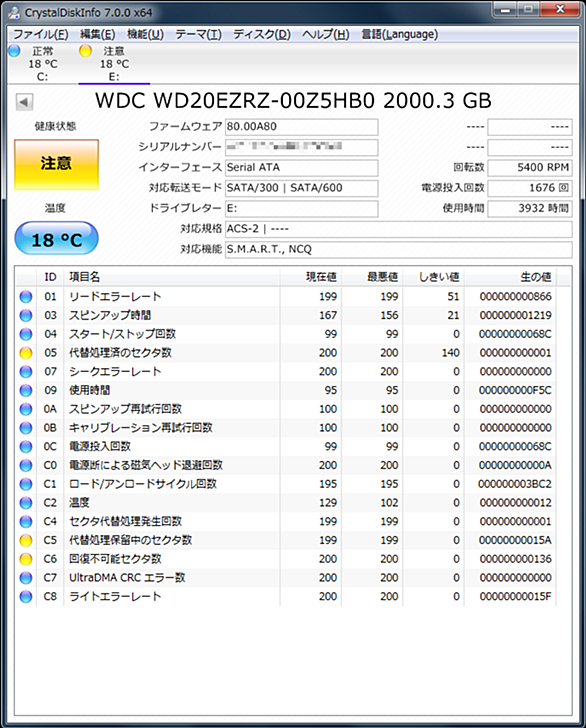Open the ヘルプ(H) menu
The height and width of the screenshot is (728, 586).
click(326, 34)
